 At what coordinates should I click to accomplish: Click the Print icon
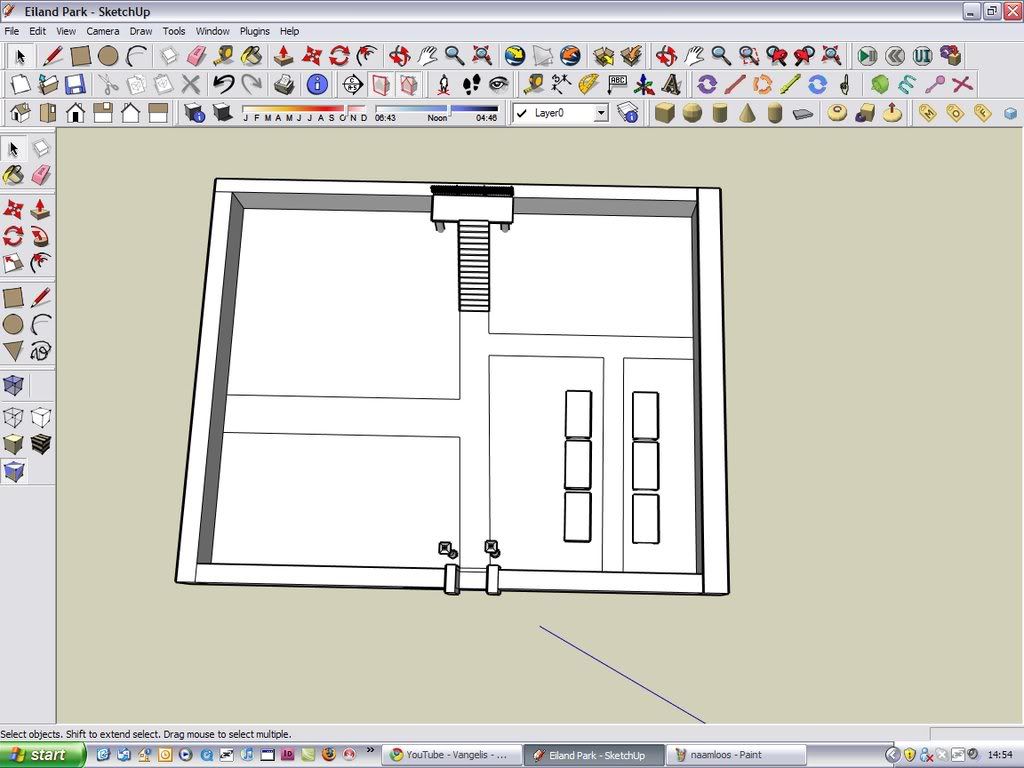pyautogui.click(x=284, y=84)
